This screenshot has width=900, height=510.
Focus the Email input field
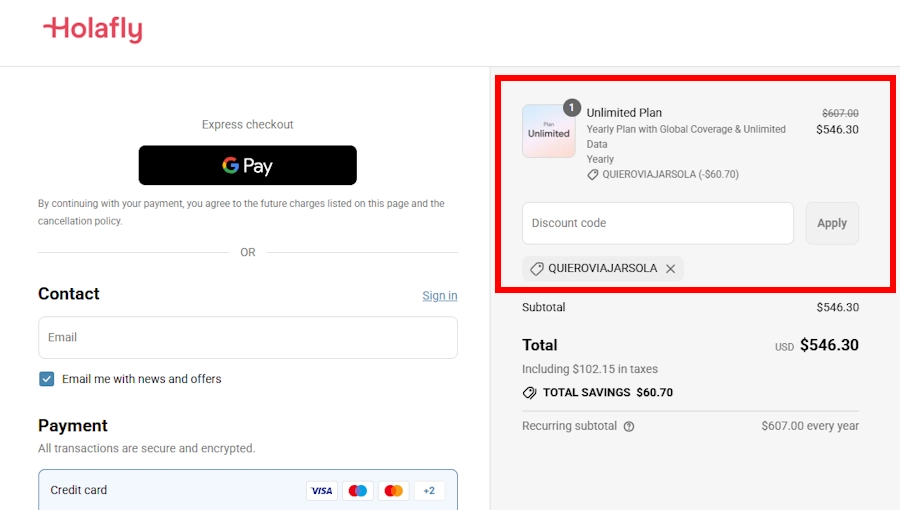pyautogui.click(x=247, y=338)
